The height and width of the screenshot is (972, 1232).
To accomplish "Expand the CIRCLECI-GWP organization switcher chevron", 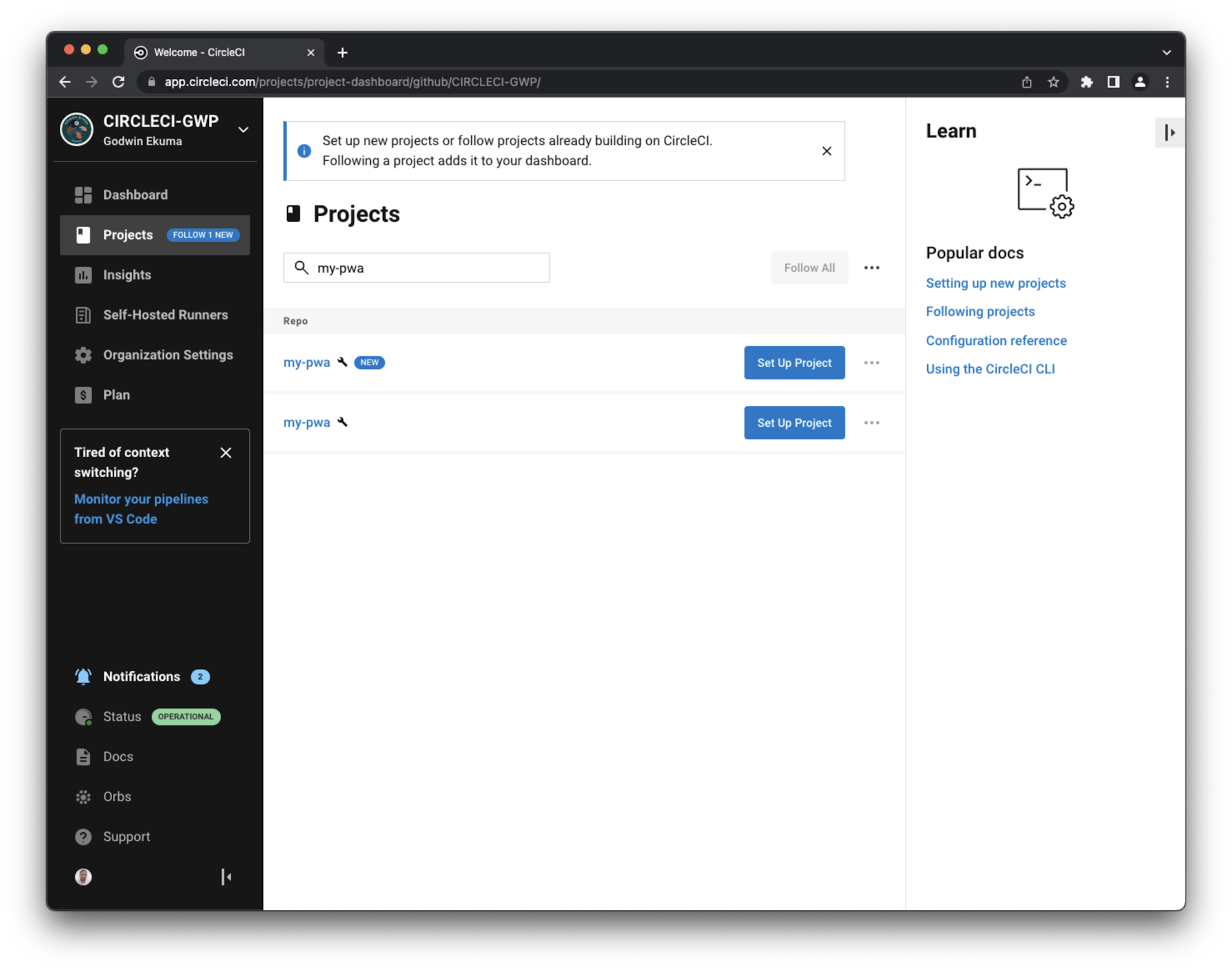I will (243, 130).
